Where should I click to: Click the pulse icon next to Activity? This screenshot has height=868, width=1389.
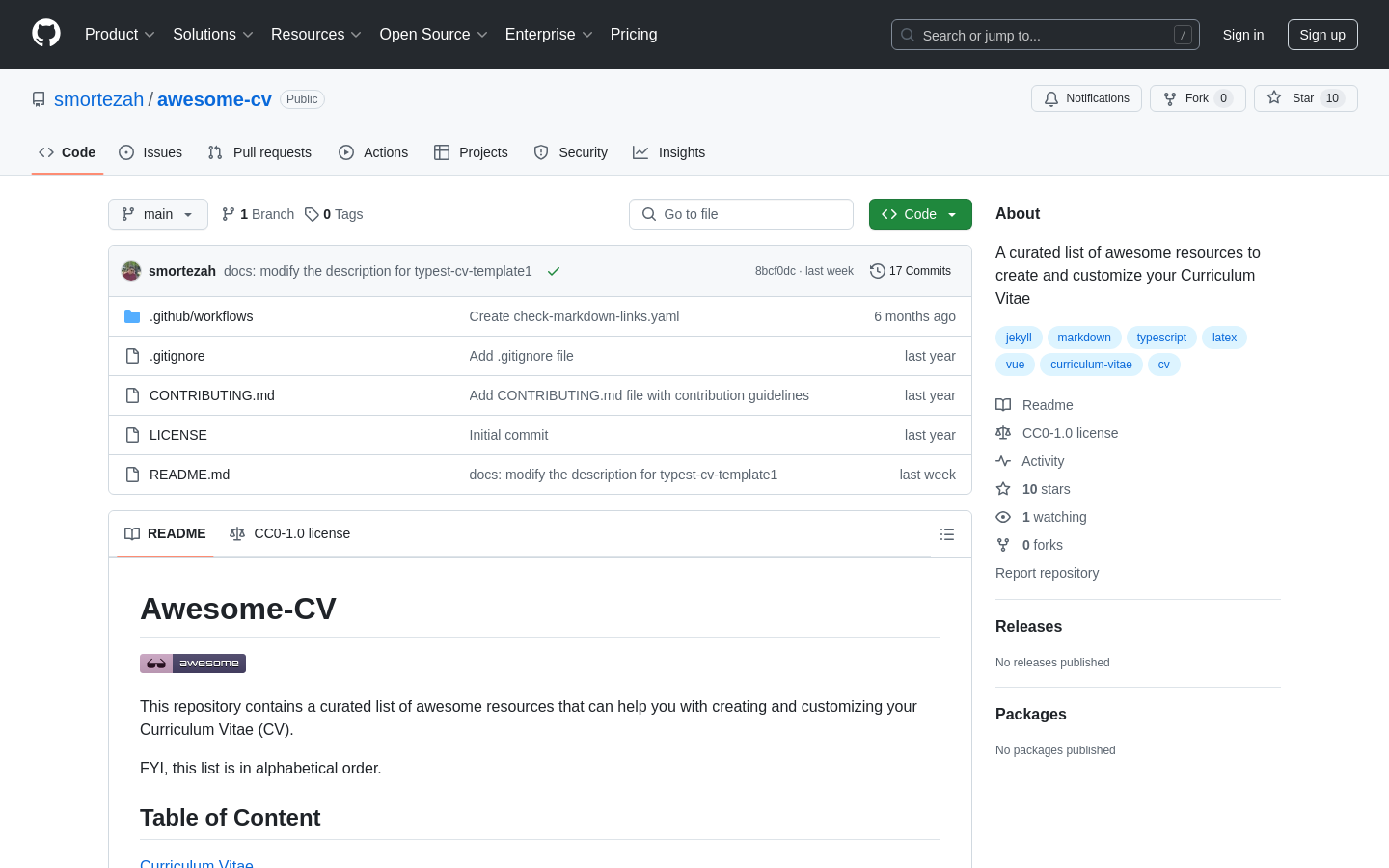(1003, 461)
